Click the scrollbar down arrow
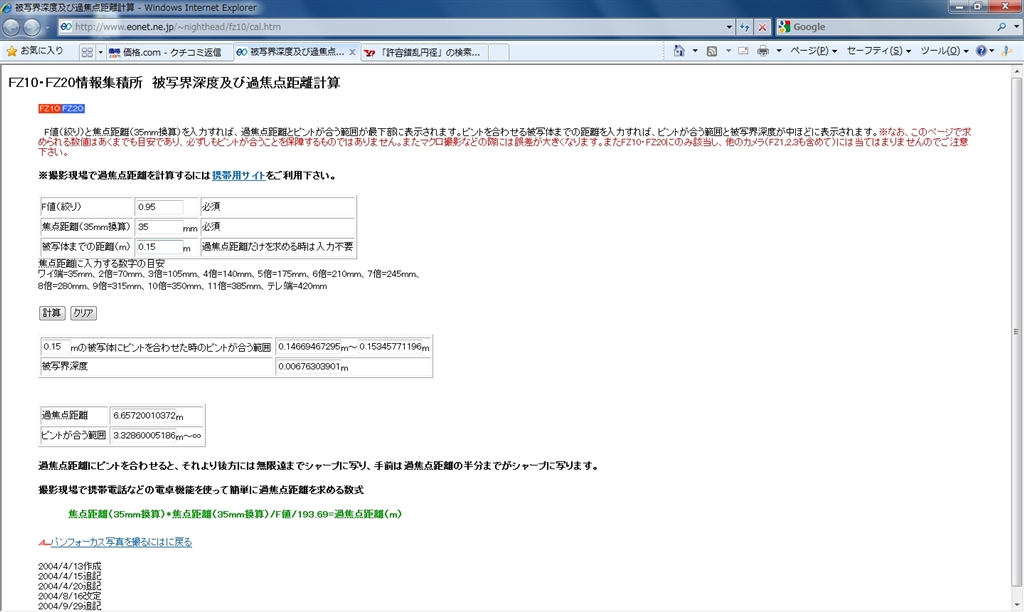Image resolution: width=1024 pixels, height=612 pixels. [1016, 607]
